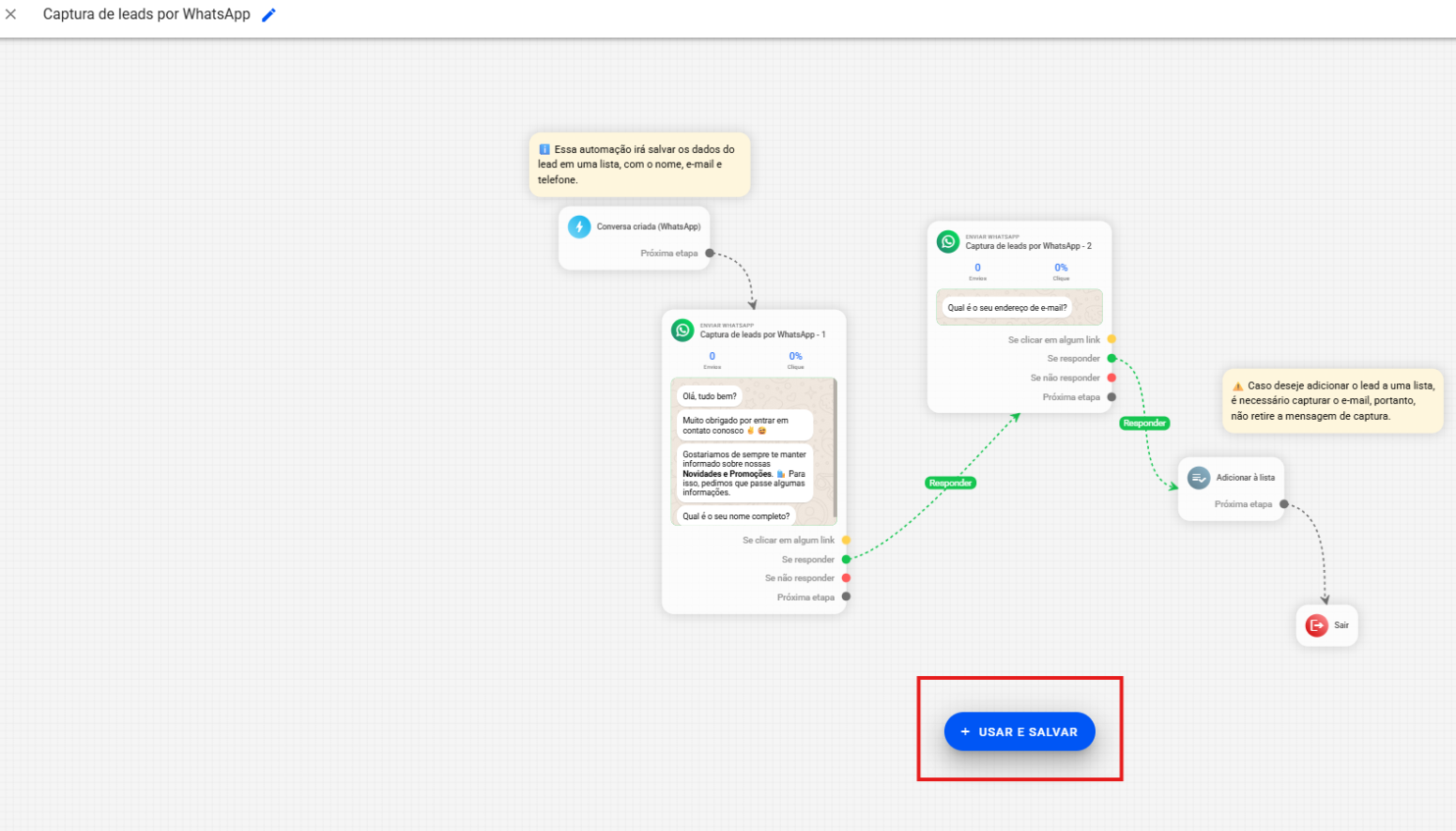Select the warning note about capturing e-mail
This screenshot has height=831, width=1456.
click(x=1332, y=401)
